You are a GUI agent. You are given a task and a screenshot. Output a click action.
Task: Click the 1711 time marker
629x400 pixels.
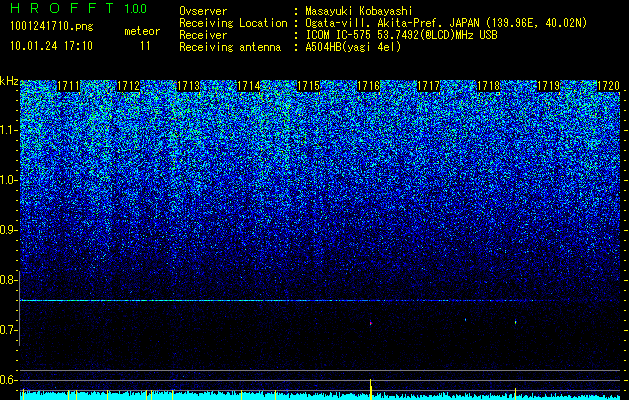click(68, 86)
